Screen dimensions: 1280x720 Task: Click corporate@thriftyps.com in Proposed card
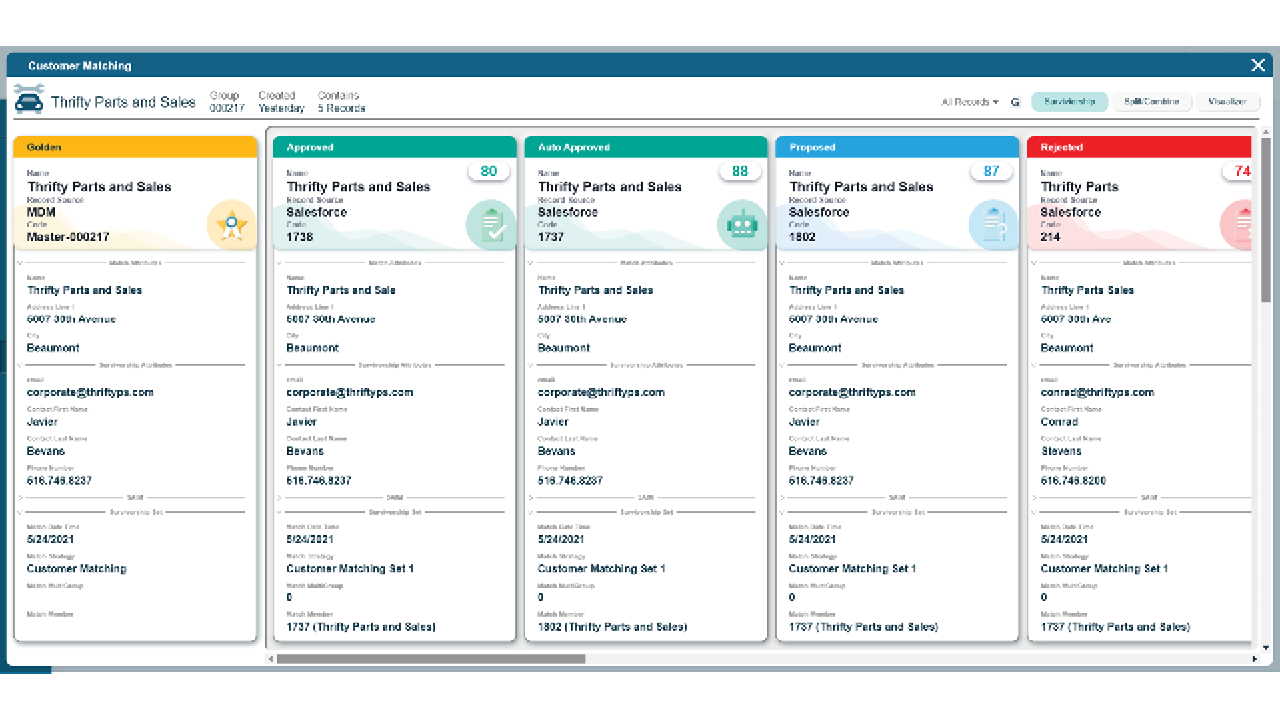click(852, 392)
